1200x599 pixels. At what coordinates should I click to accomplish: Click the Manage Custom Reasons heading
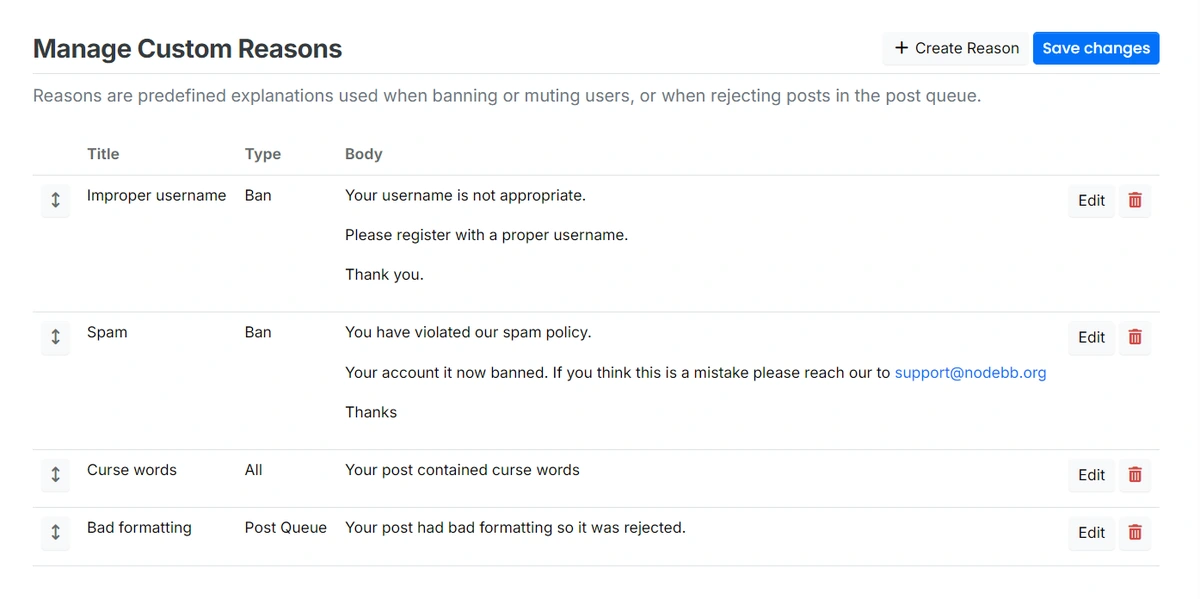click(188, 49)
